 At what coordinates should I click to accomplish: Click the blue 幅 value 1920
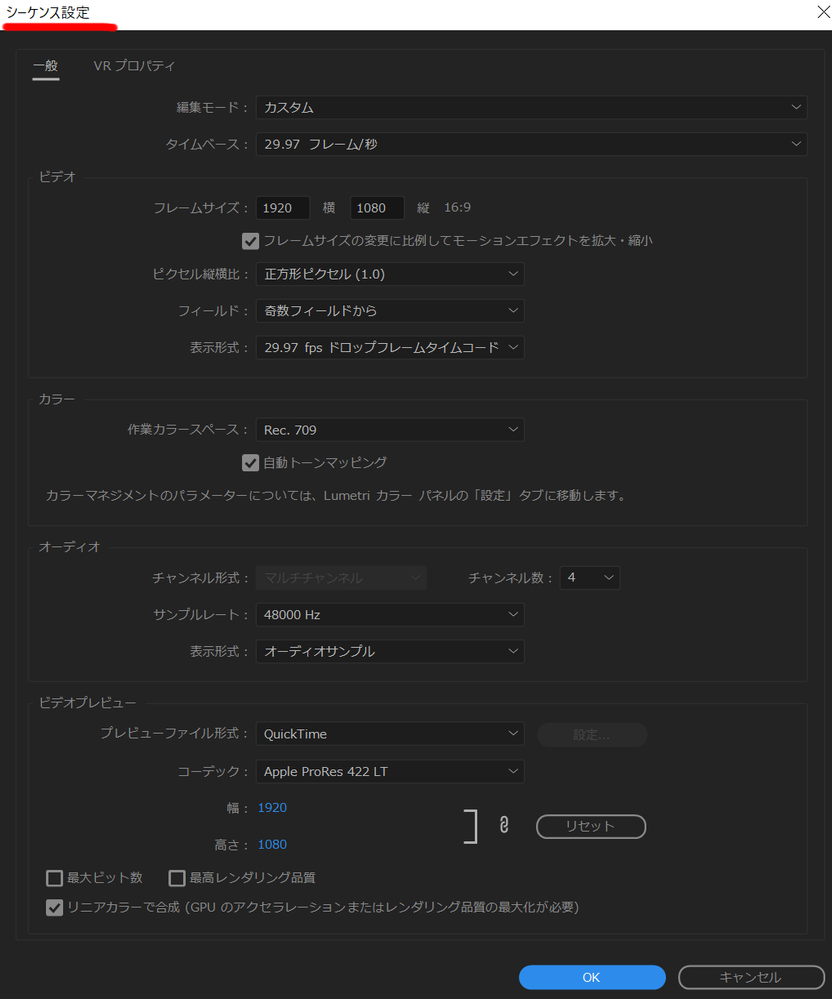pos(272,808)
